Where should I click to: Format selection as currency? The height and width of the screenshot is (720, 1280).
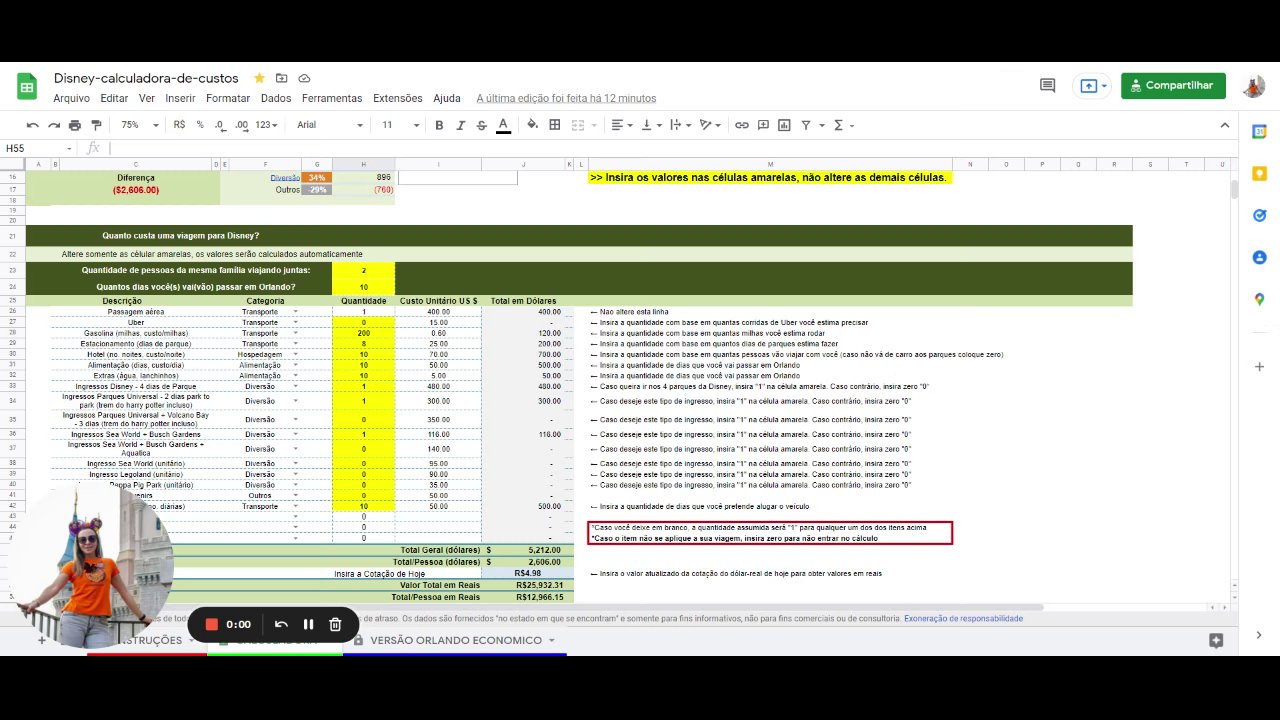[179, 125]
